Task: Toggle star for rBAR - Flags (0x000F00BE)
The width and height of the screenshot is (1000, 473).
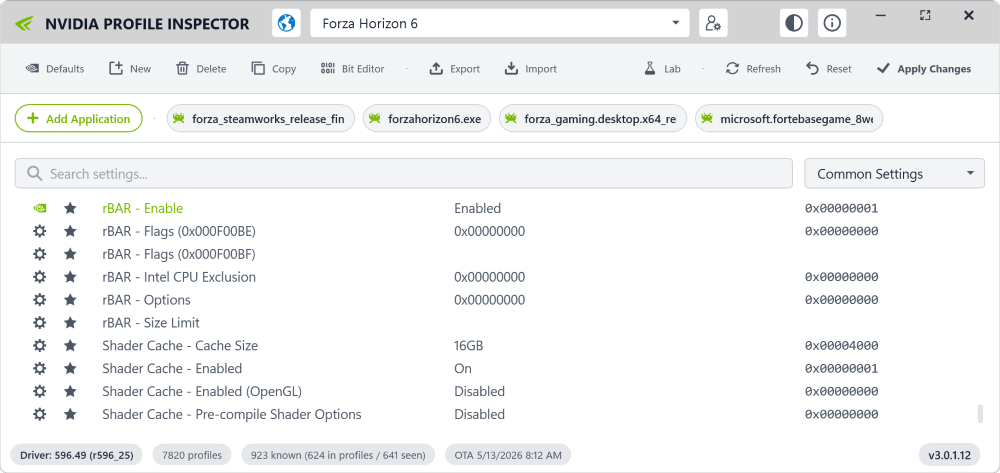Action: (70, 231)
